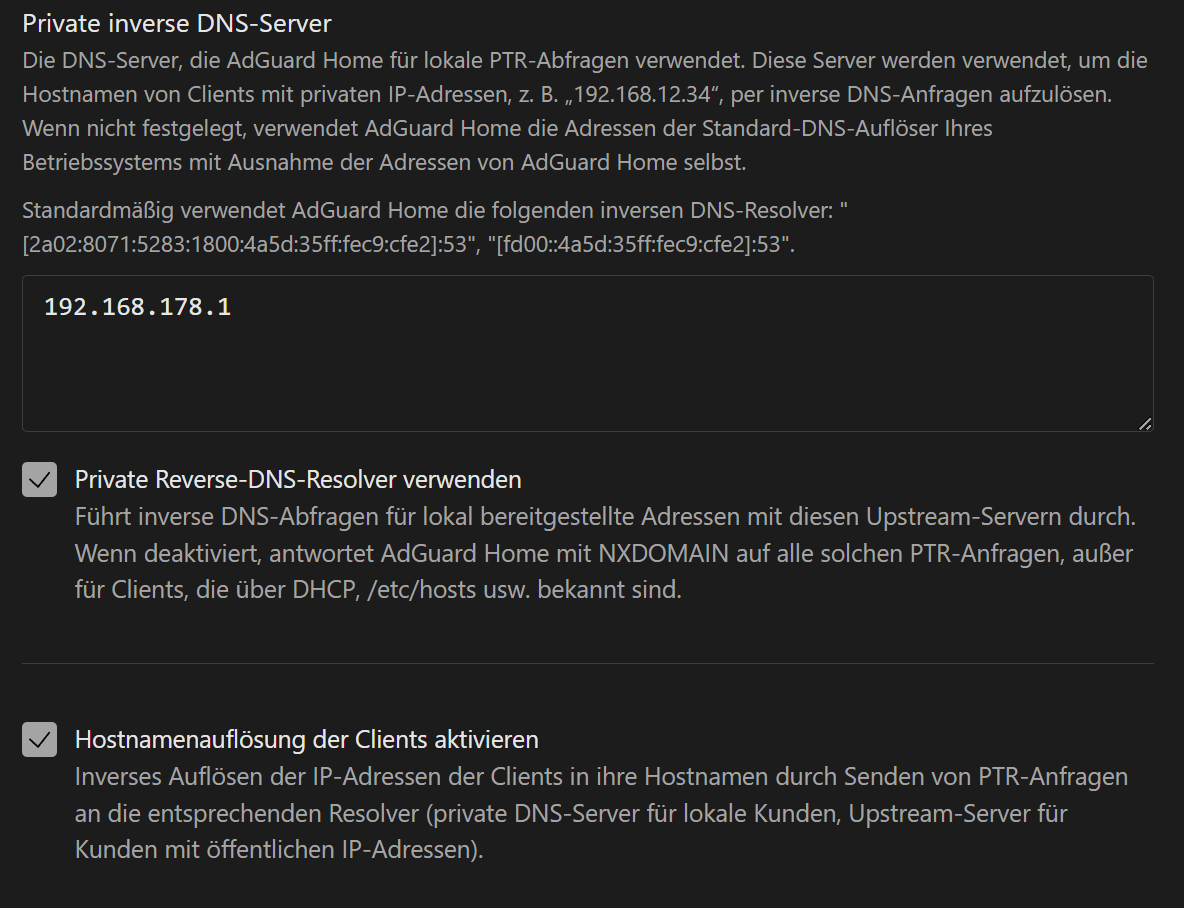
Task: Disable Hostnamenauflösung der Clients aktivieren checkbox
Action: click(39, 740)
